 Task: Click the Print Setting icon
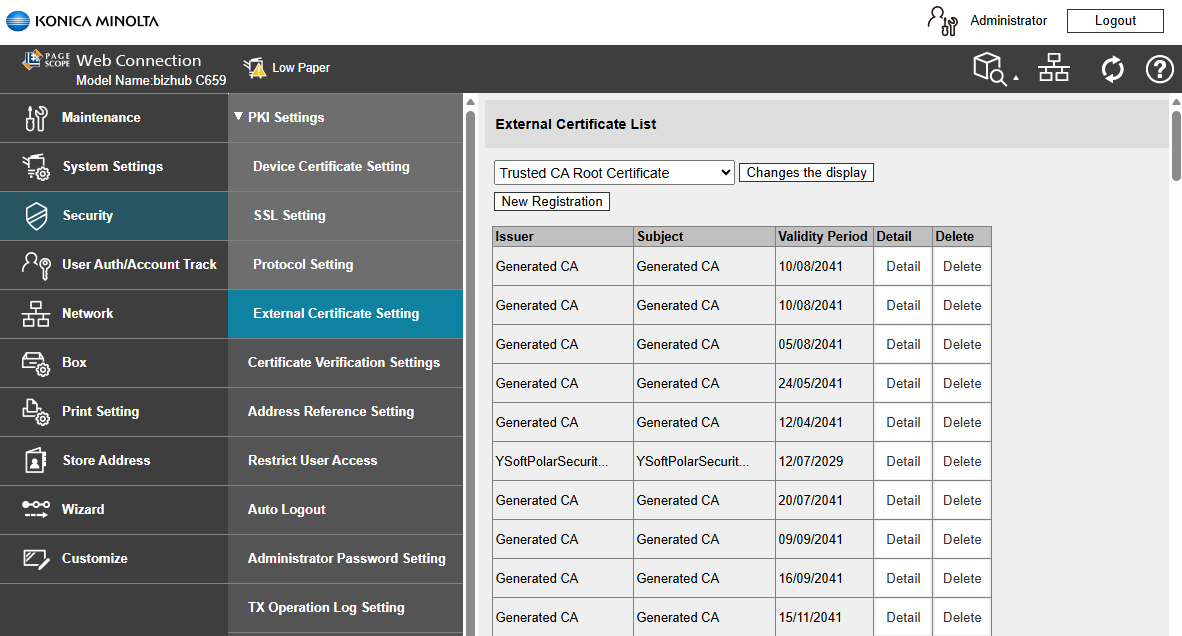tap(36, 412)
